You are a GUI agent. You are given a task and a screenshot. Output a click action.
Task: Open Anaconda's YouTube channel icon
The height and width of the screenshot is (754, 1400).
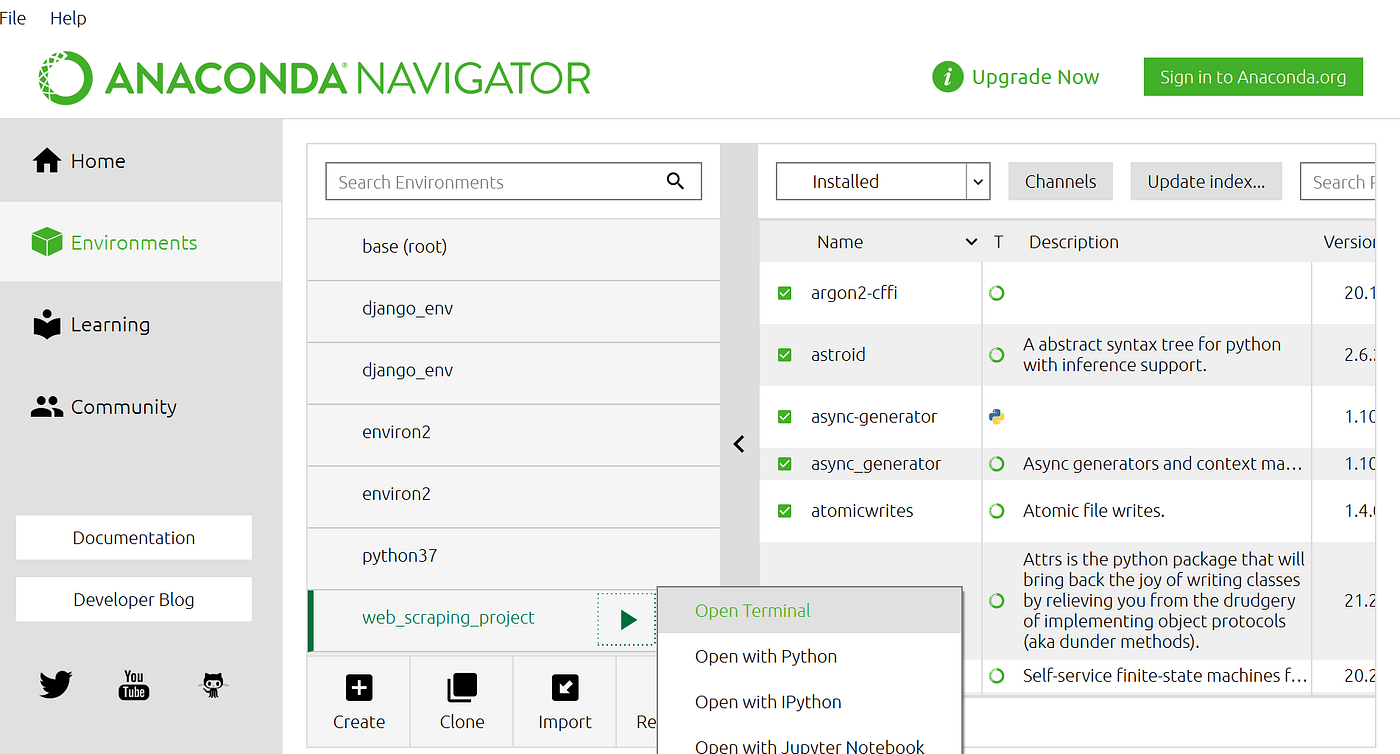pyautogui.click(x=133, y=685)
